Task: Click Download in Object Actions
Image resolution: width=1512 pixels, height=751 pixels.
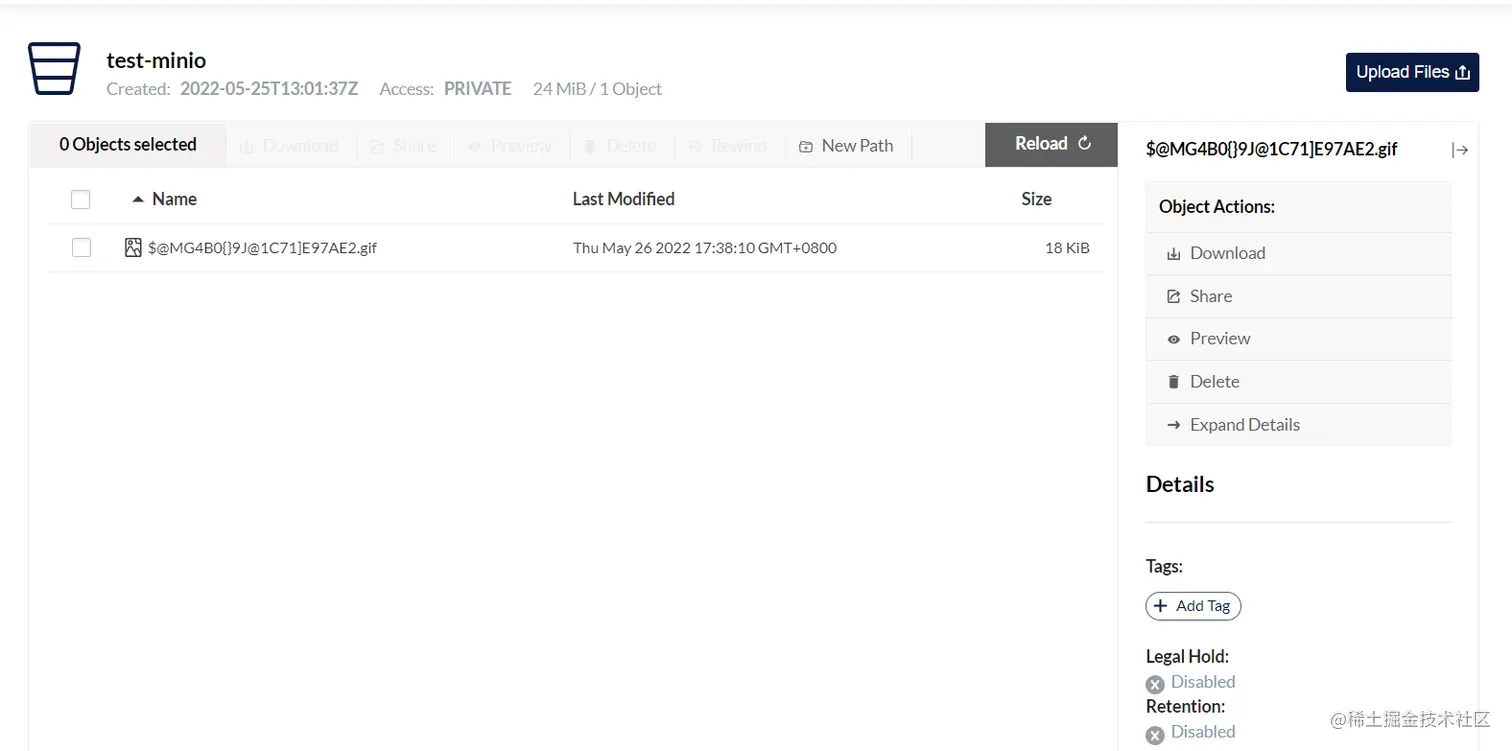Action: click(1298, 253)
